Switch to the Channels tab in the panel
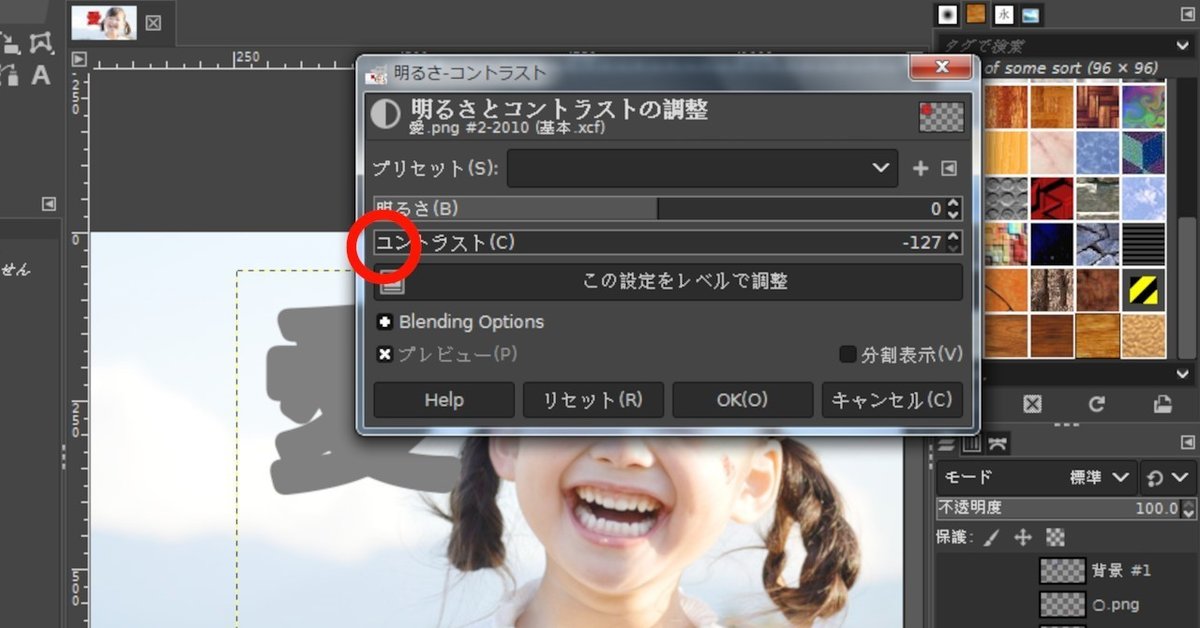The image size is (1200, 628). (972, 444)
